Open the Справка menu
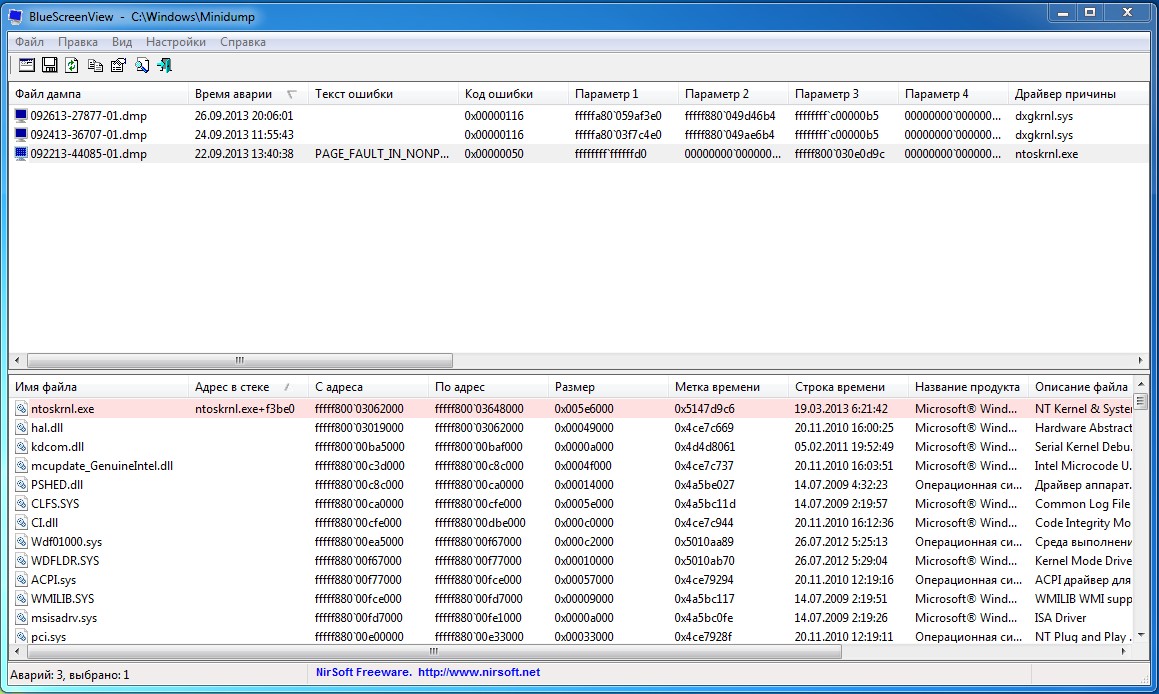Screen dimensions: 1159x694 242,42
